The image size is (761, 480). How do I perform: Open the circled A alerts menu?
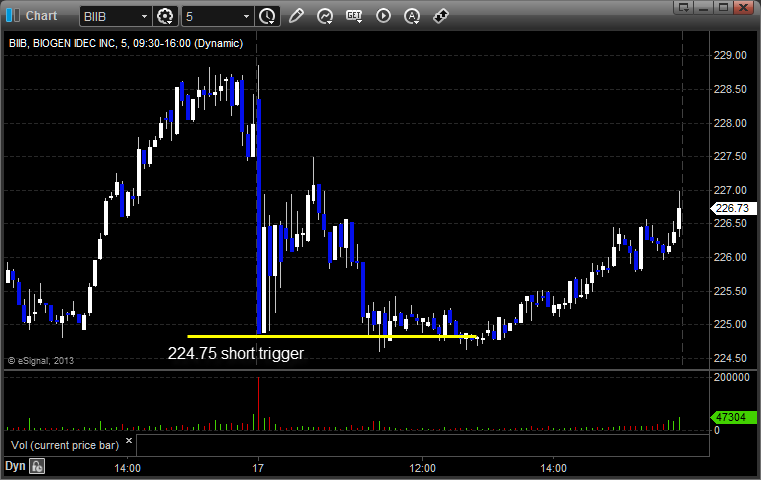pos(412,16)
